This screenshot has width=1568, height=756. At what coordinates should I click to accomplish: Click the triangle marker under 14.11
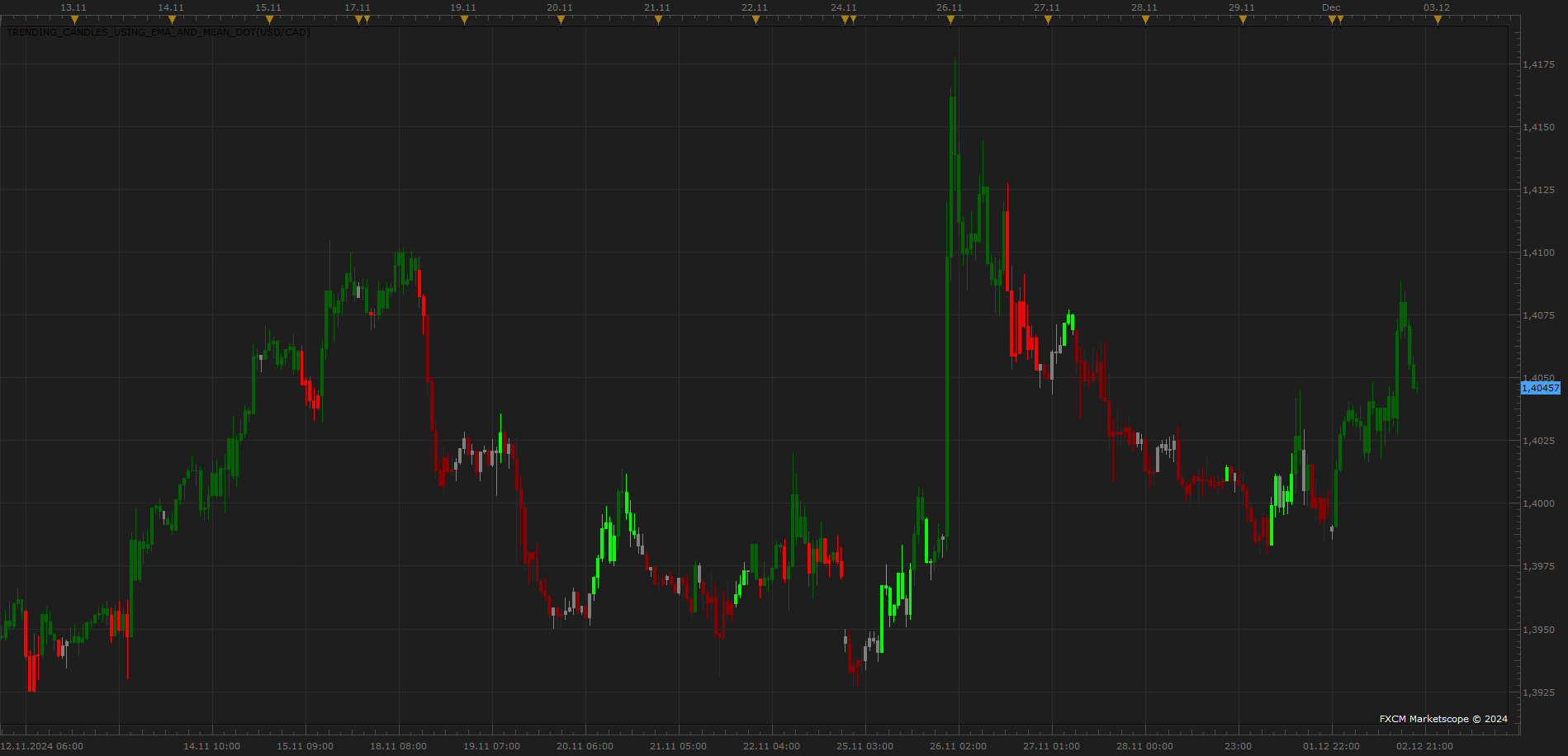pyautogui.click(x=172, y=20)
